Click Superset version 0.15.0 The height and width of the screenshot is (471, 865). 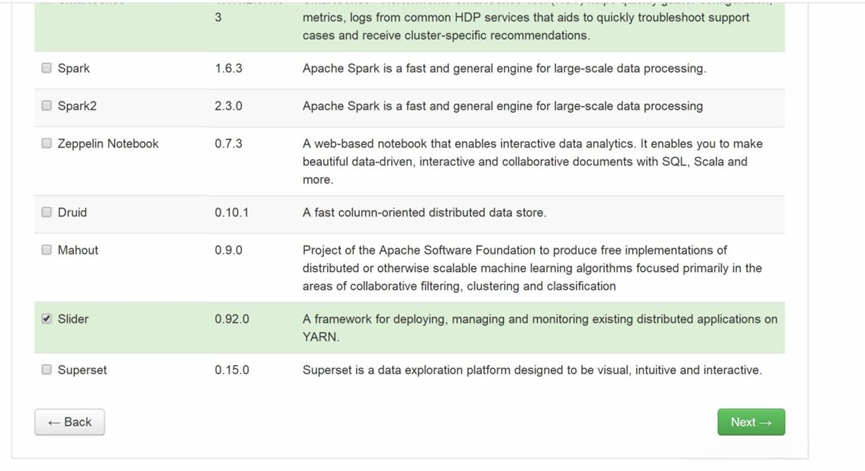pyautogui.click(x=232, y=370)
